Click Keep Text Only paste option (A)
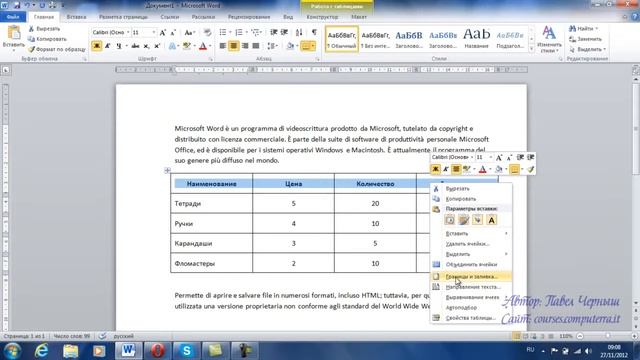This screenshot has height=360, width=640. [x=491, y=220]
